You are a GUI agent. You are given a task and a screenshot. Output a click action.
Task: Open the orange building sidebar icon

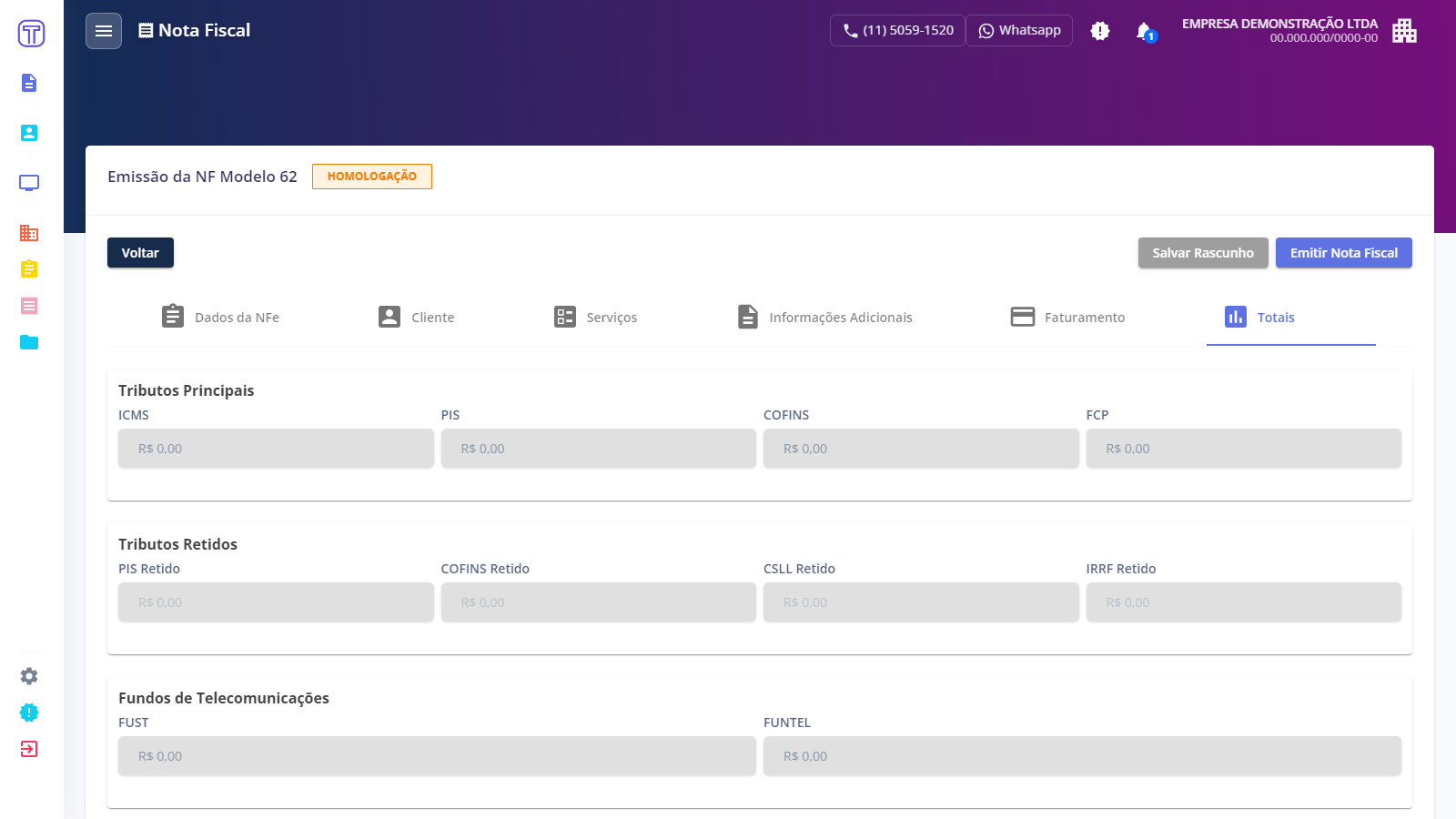pyautogui.click(x=29, y=233)
